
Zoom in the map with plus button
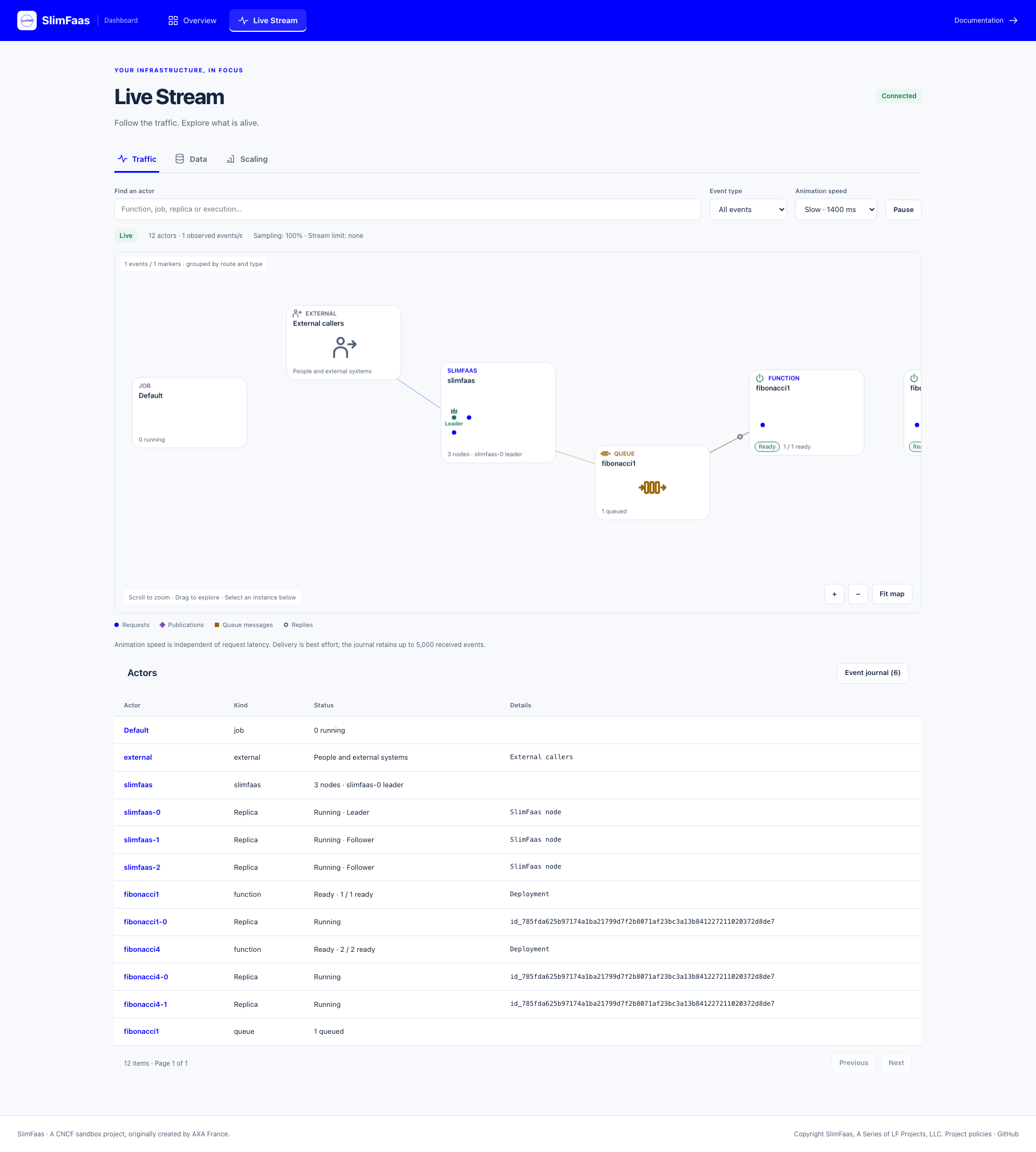(x=835, y=594)
